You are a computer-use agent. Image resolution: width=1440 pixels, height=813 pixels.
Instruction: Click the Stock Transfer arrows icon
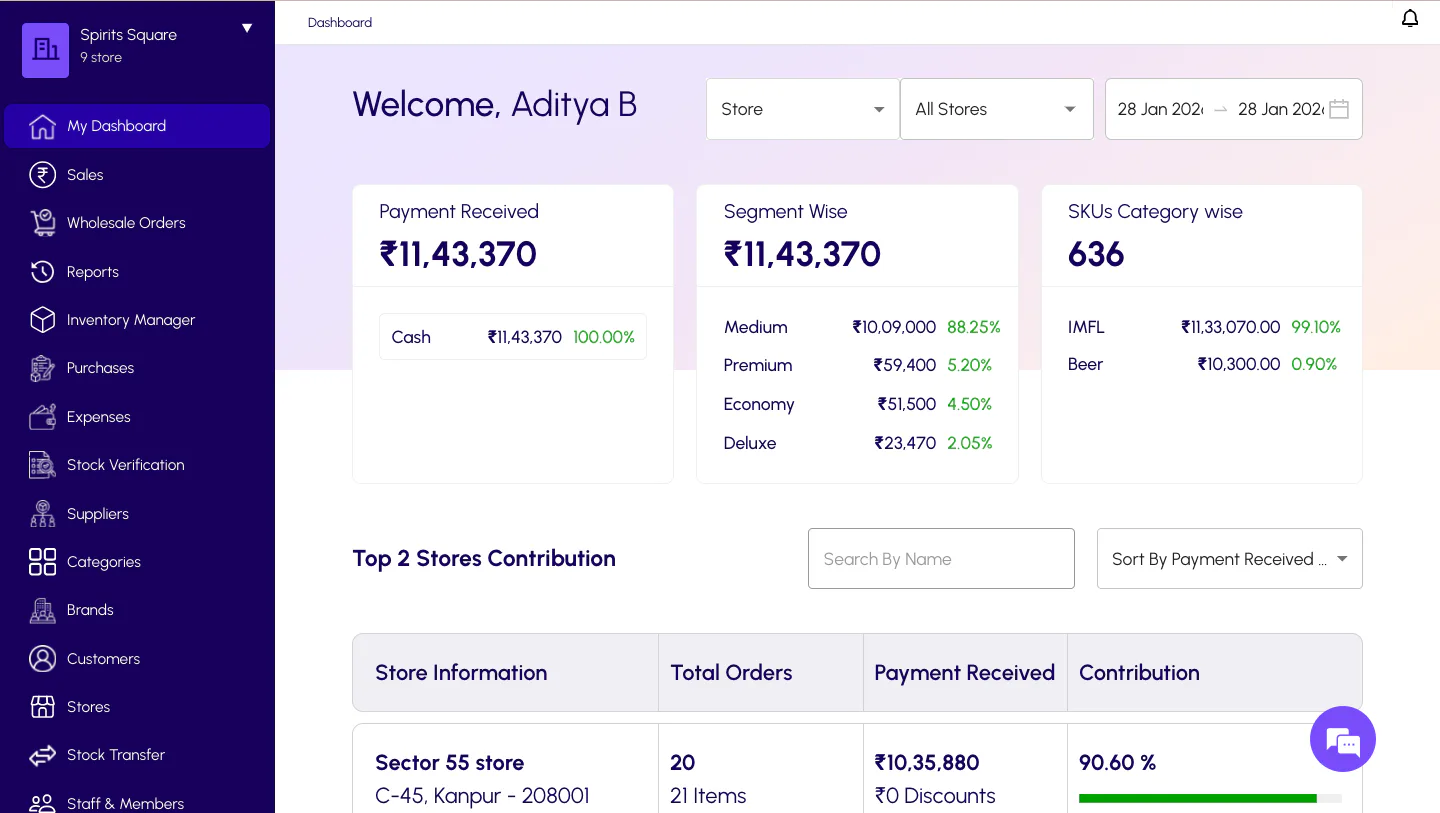click(x=42, y=755)
